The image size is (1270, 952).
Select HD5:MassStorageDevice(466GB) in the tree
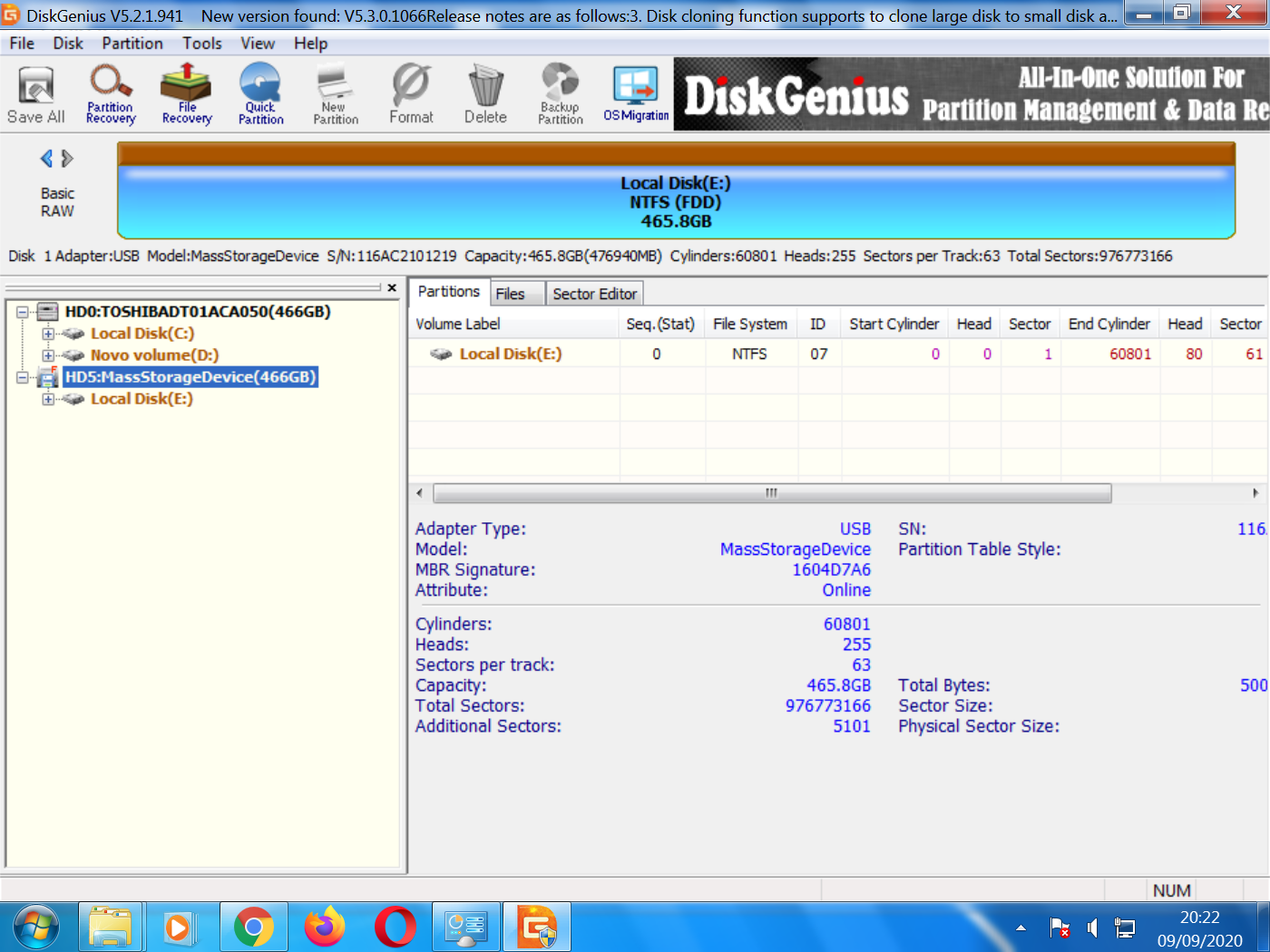coord(190,377)
